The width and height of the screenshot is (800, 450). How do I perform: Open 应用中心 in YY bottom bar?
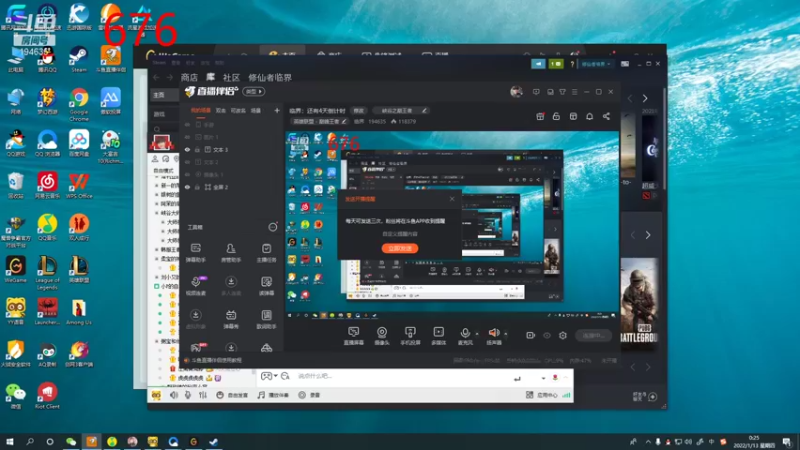[541, 395]
